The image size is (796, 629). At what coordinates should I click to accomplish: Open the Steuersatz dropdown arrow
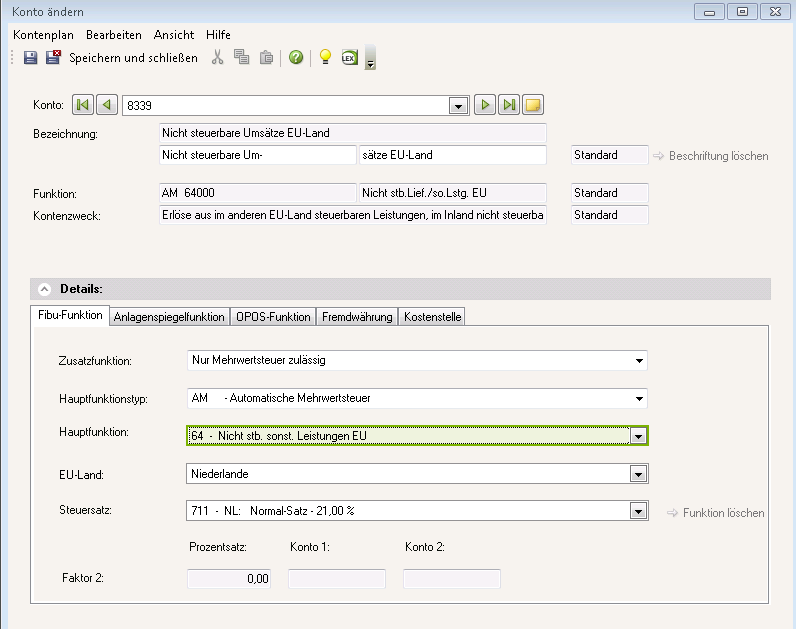(639, 511)
